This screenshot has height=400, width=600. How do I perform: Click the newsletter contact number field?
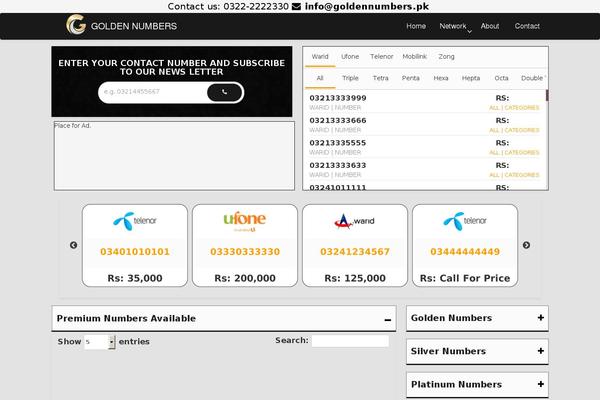click(x=153, y=92)
